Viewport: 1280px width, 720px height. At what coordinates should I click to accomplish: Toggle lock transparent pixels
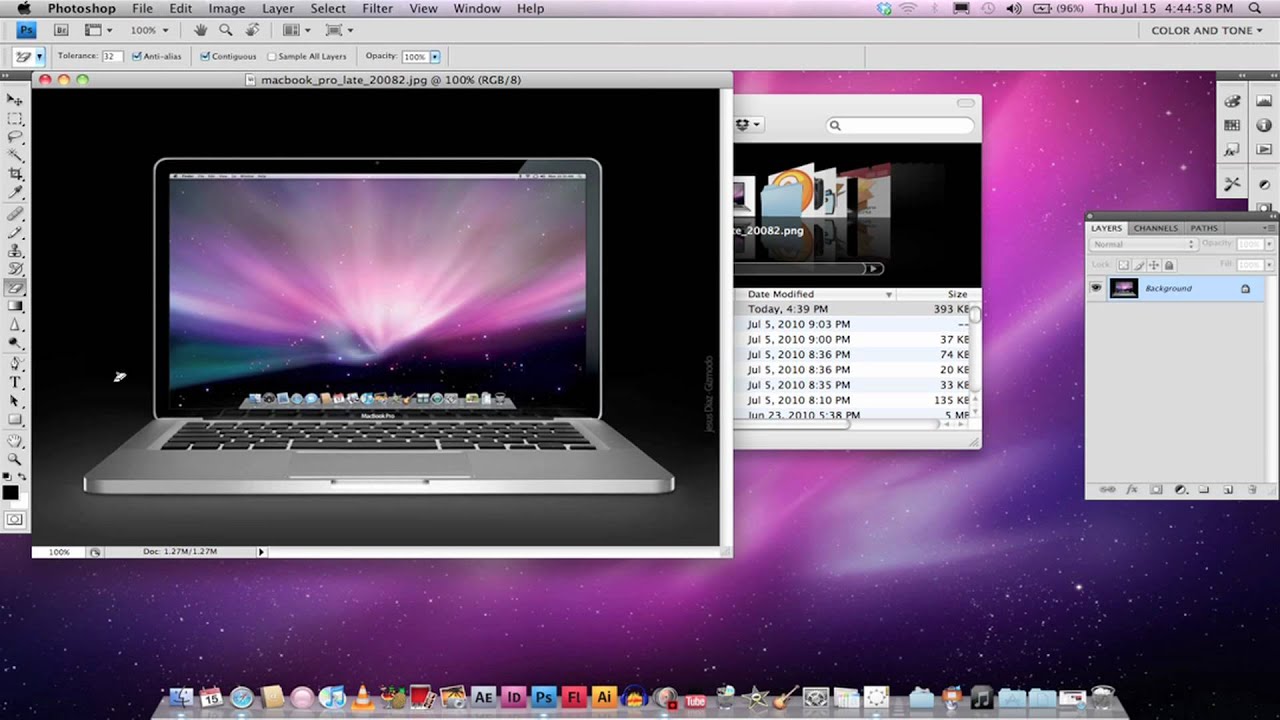click(1123, 265)
